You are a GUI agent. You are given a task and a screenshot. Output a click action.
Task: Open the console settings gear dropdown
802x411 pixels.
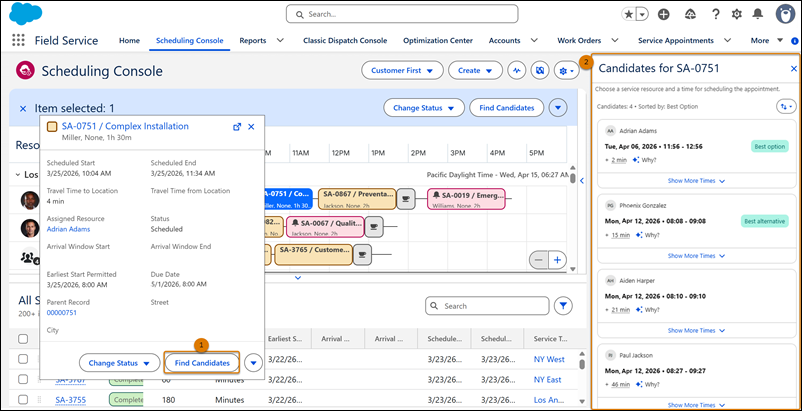coord(566,71)
